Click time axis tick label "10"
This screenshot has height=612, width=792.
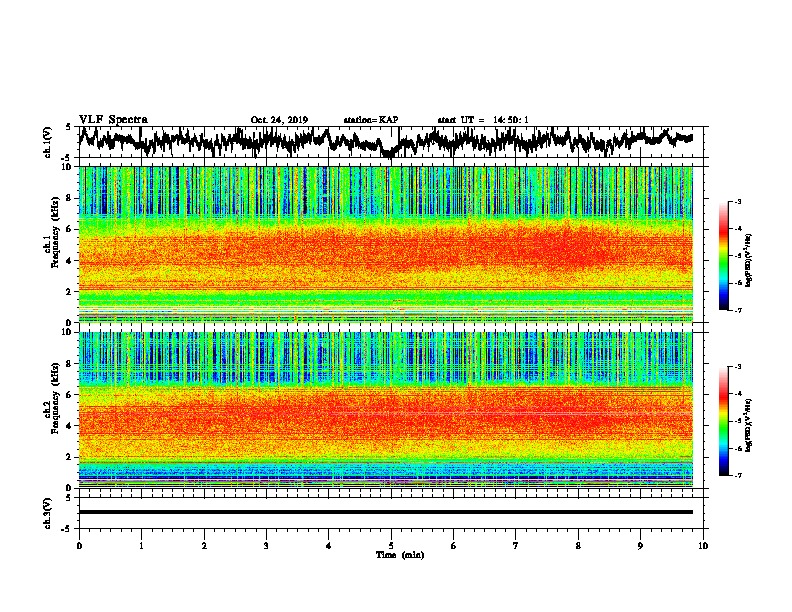pyautogui.click(x=703, y=546)
